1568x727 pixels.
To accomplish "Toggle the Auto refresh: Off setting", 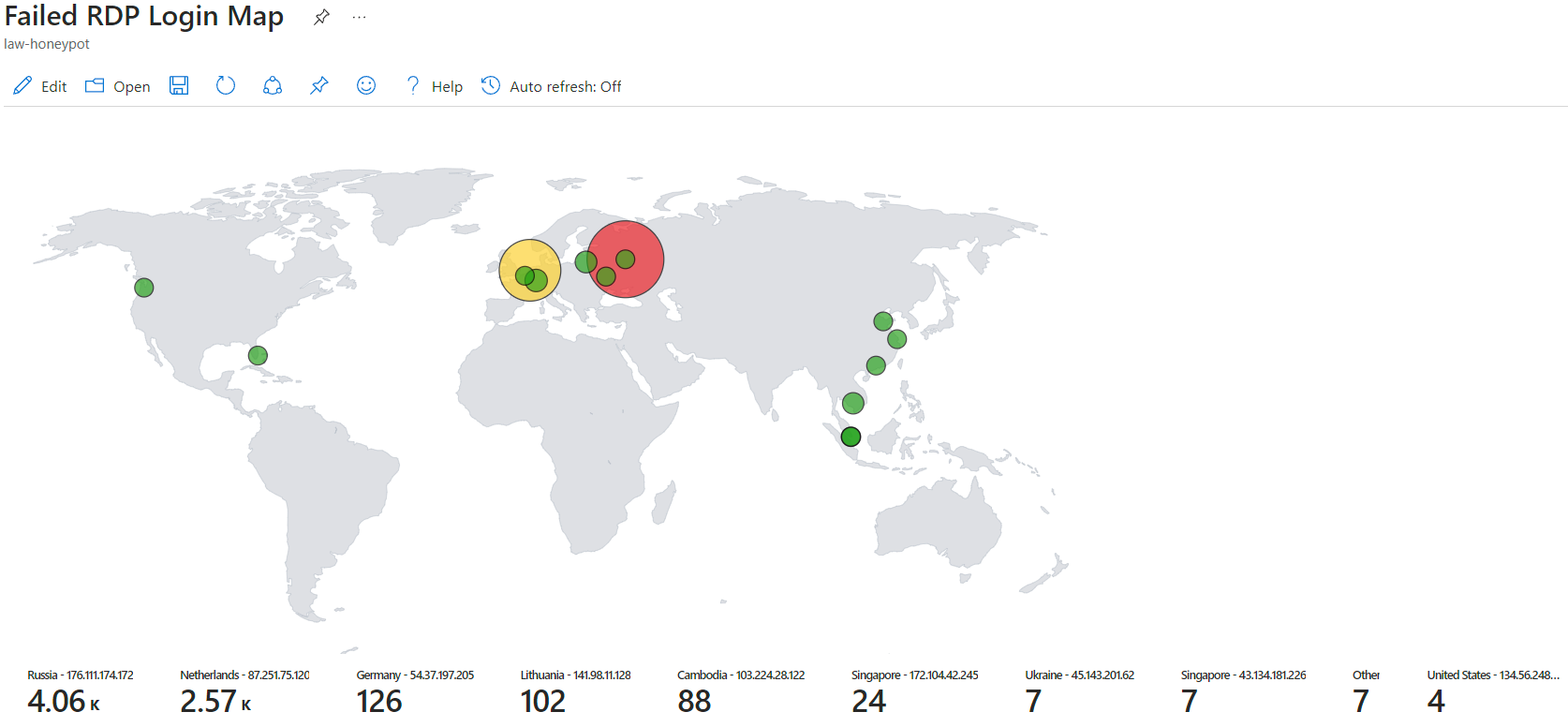I will pos(552,86).
